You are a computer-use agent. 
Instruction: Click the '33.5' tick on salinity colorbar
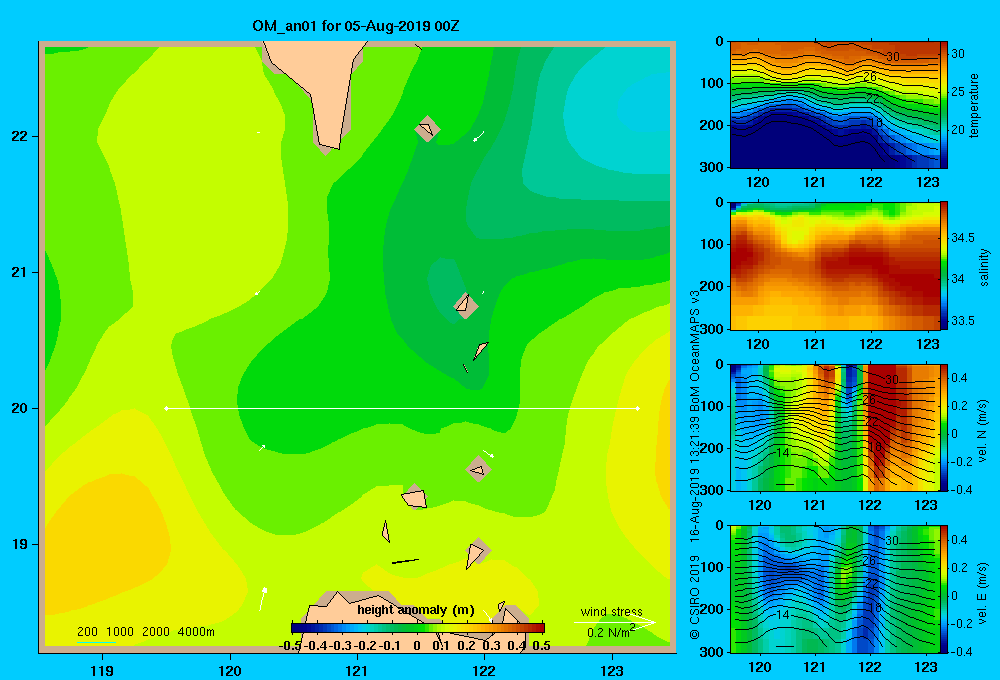962,320
